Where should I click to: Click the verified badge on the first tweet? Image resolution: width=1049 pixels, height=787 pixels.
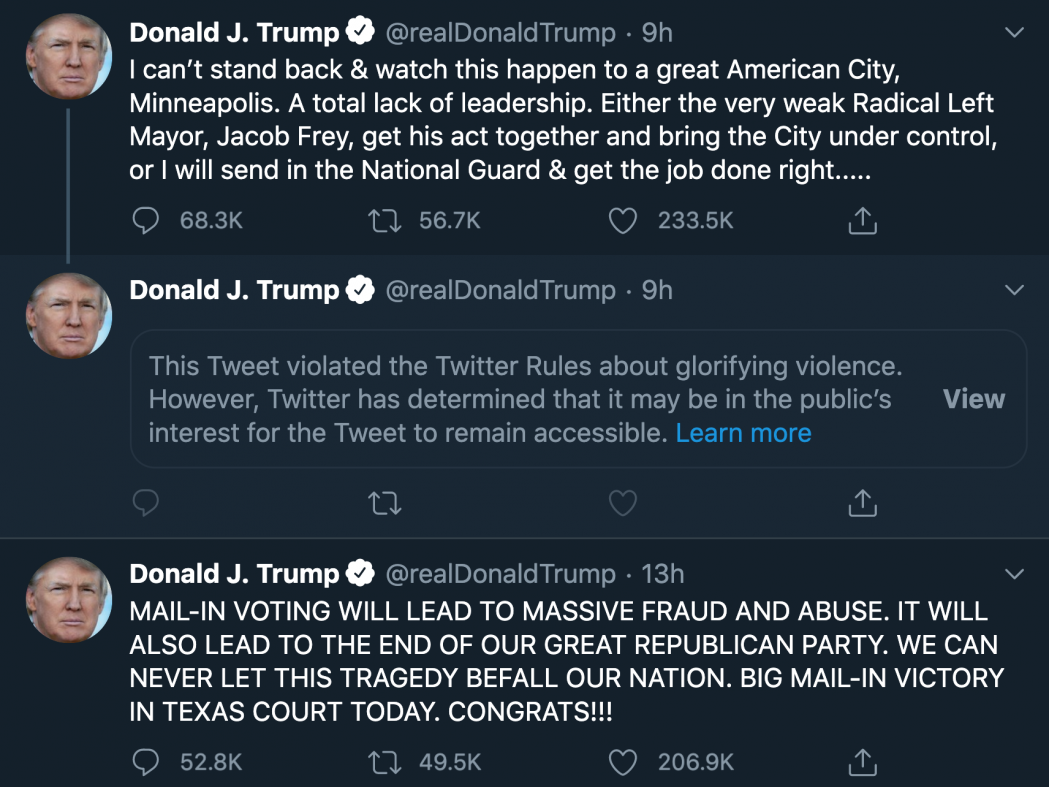click(x=358, y=31)
